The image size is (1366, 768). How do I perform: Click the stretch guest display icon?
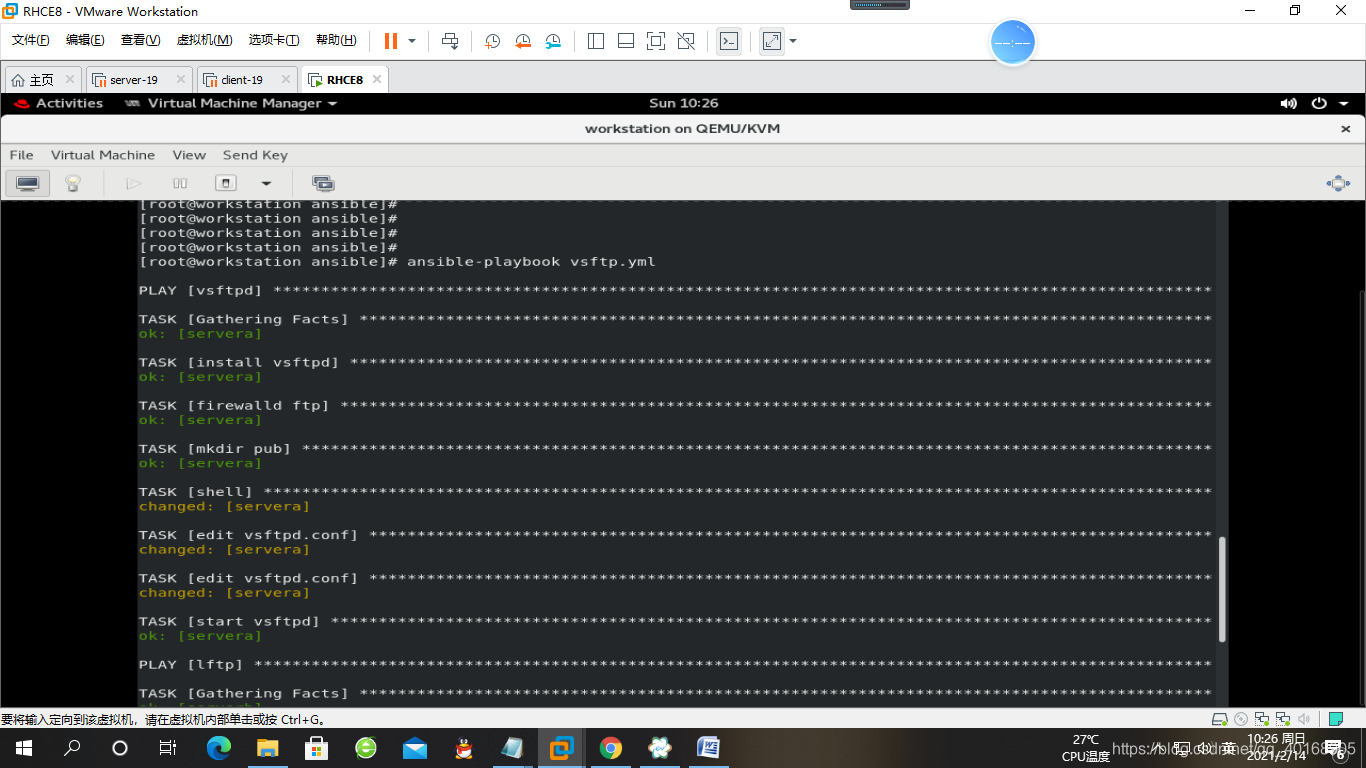771,41
